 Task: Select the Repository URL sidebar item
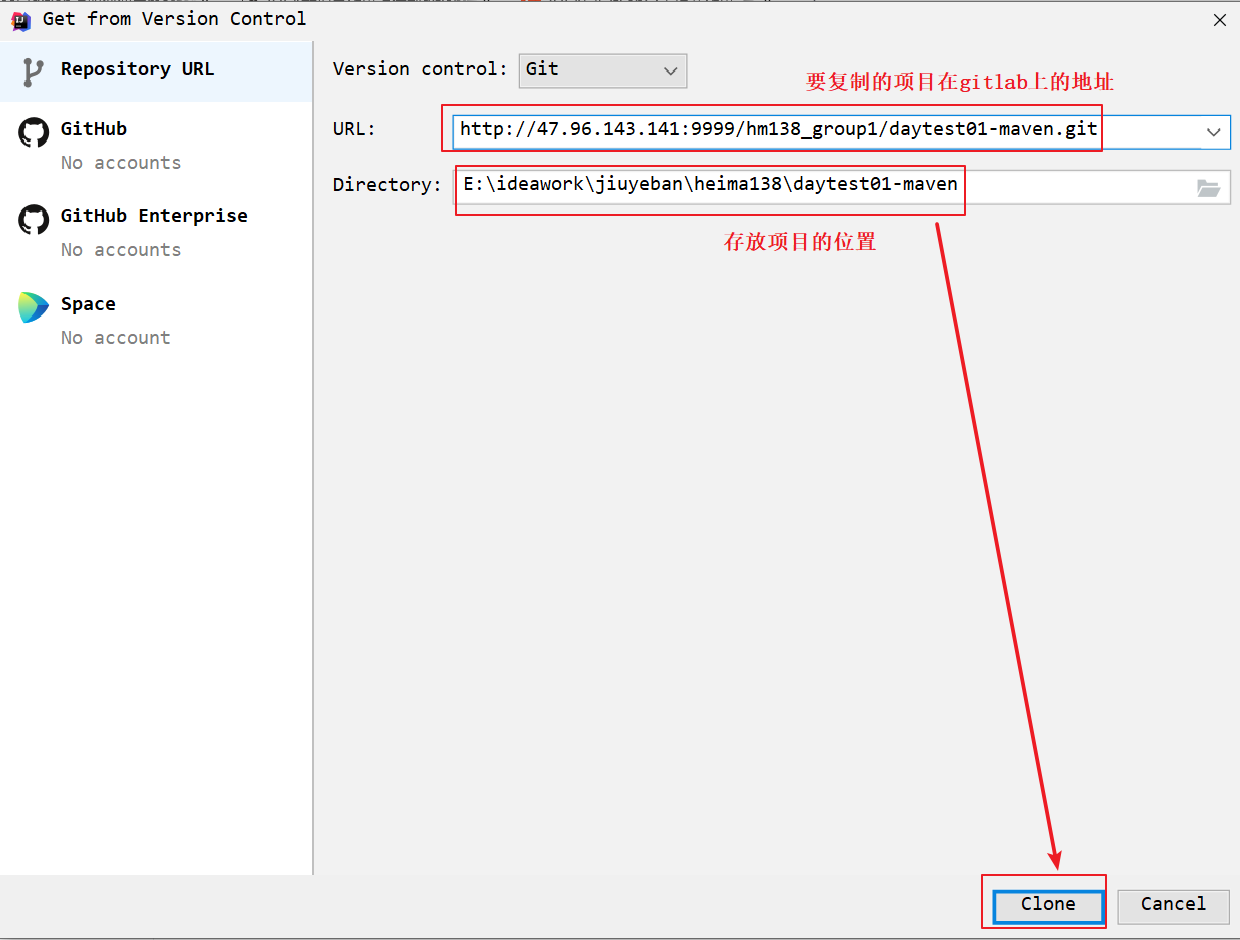[137, 69]
